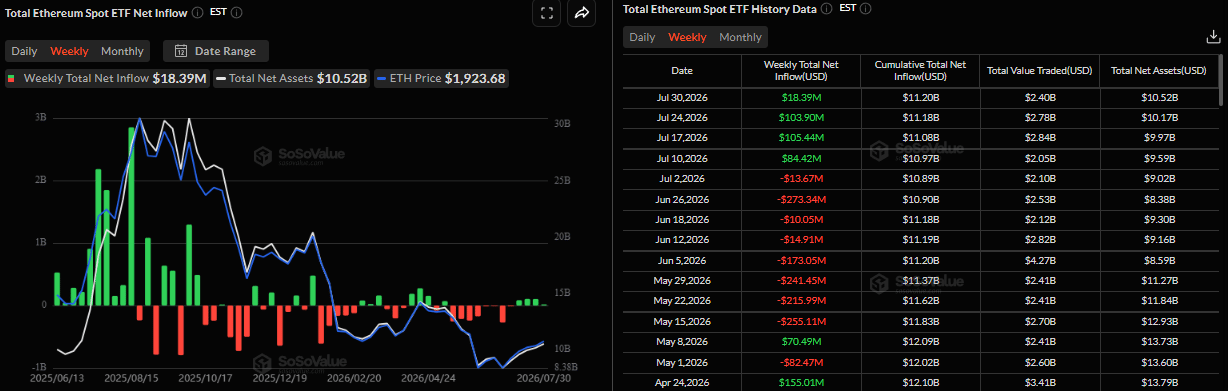The image size is (1228, 391).
Task: Click the Jun 5,2026 date cell
Action: click(681, 260)
